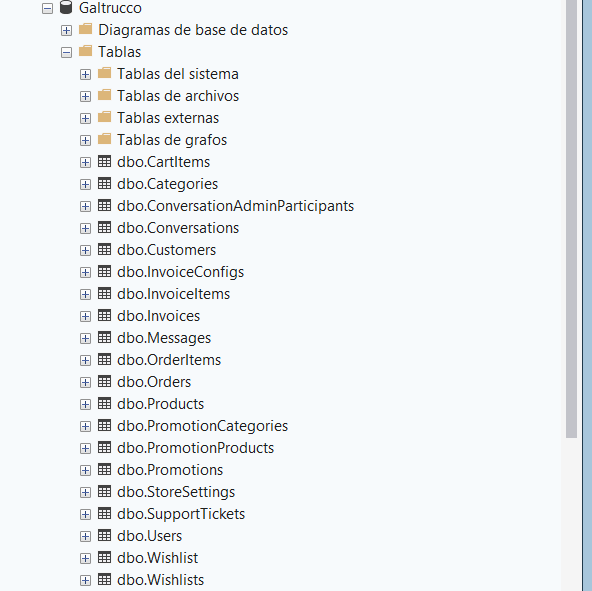The height and width of the screenshot is (591, 592).
Task: Expand Diagramas de base de datos
Action: point(66,30)
